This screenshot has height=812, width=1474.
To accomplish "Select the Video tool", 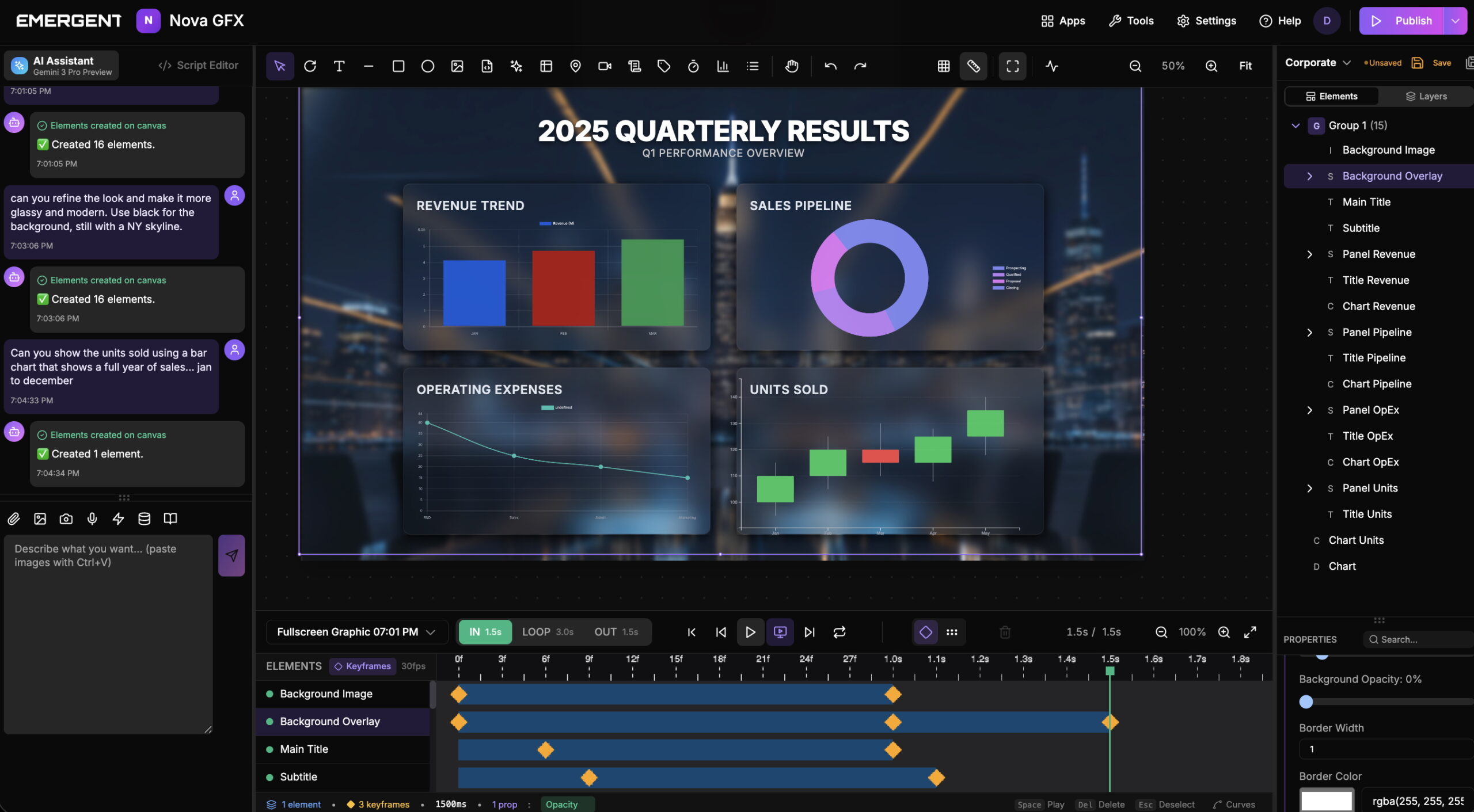I will click(604, 66).
